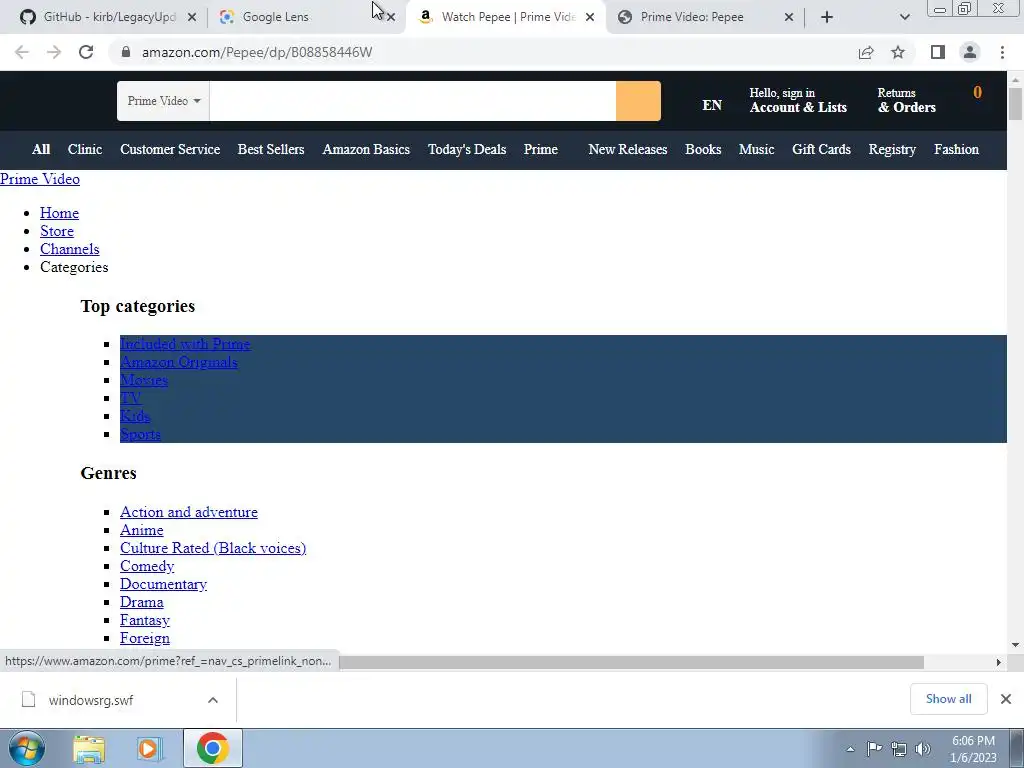Open Music in the nav bar
The height and width of the screenshot is (768, 1024).
pos(756,150)
